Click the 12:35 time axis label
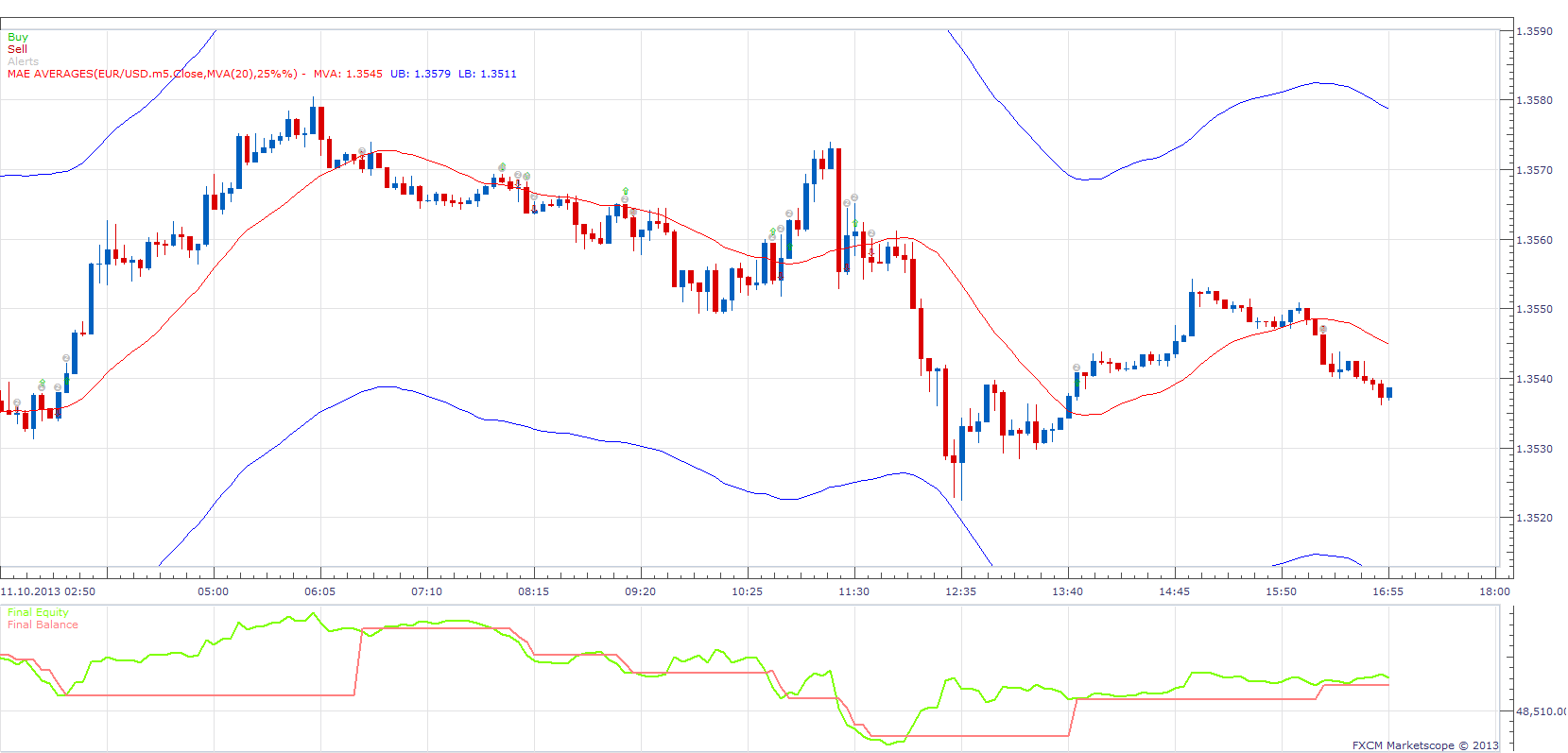 (x=960, y=591)
